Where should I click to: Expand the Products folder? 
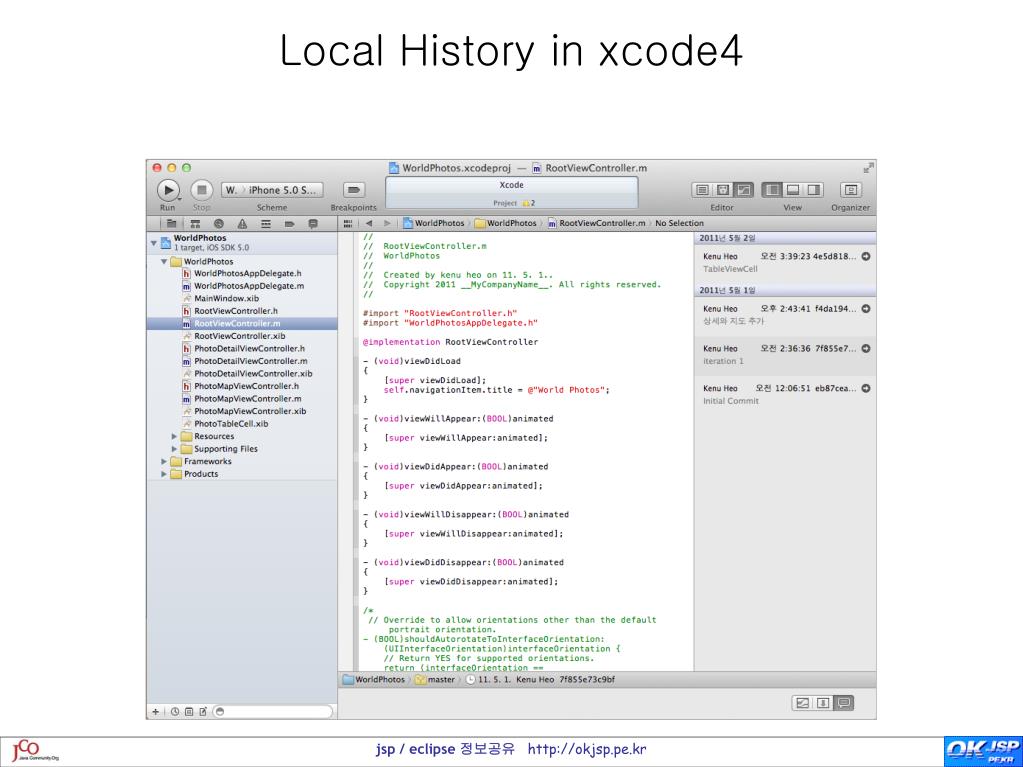pos(164,474)
